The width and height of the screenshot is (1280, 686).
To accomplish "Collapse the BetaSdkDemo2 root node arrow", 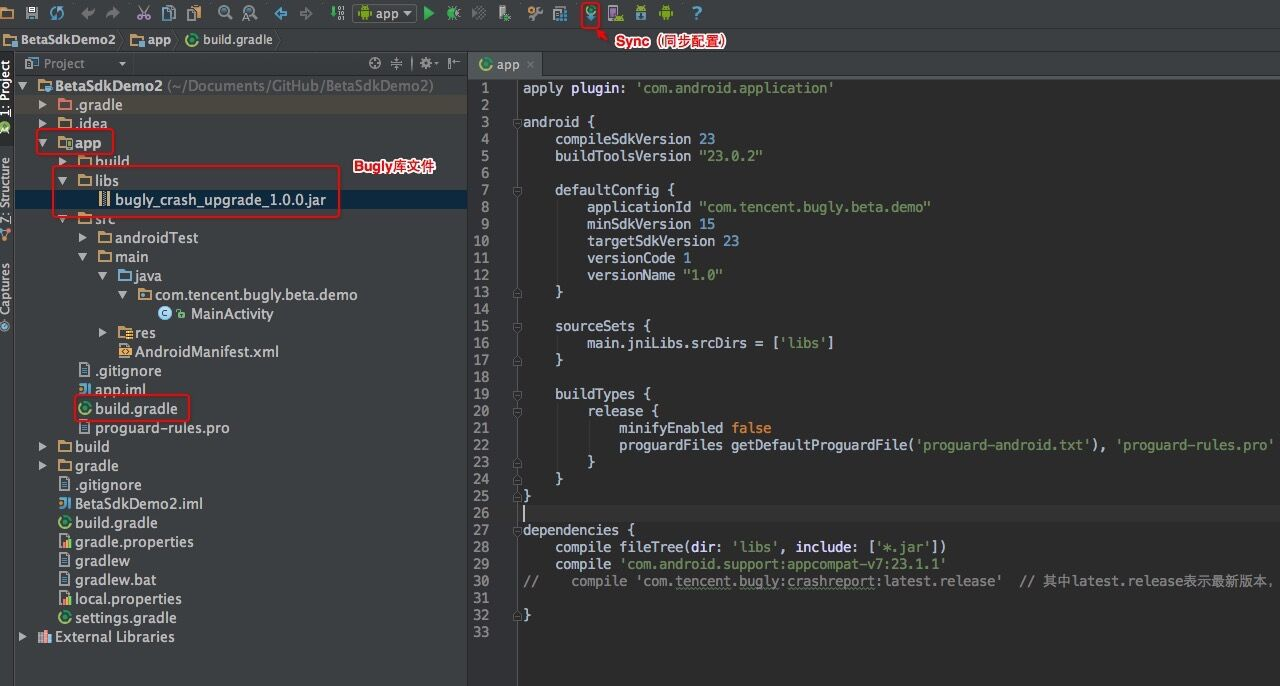I will pos(24,86).
